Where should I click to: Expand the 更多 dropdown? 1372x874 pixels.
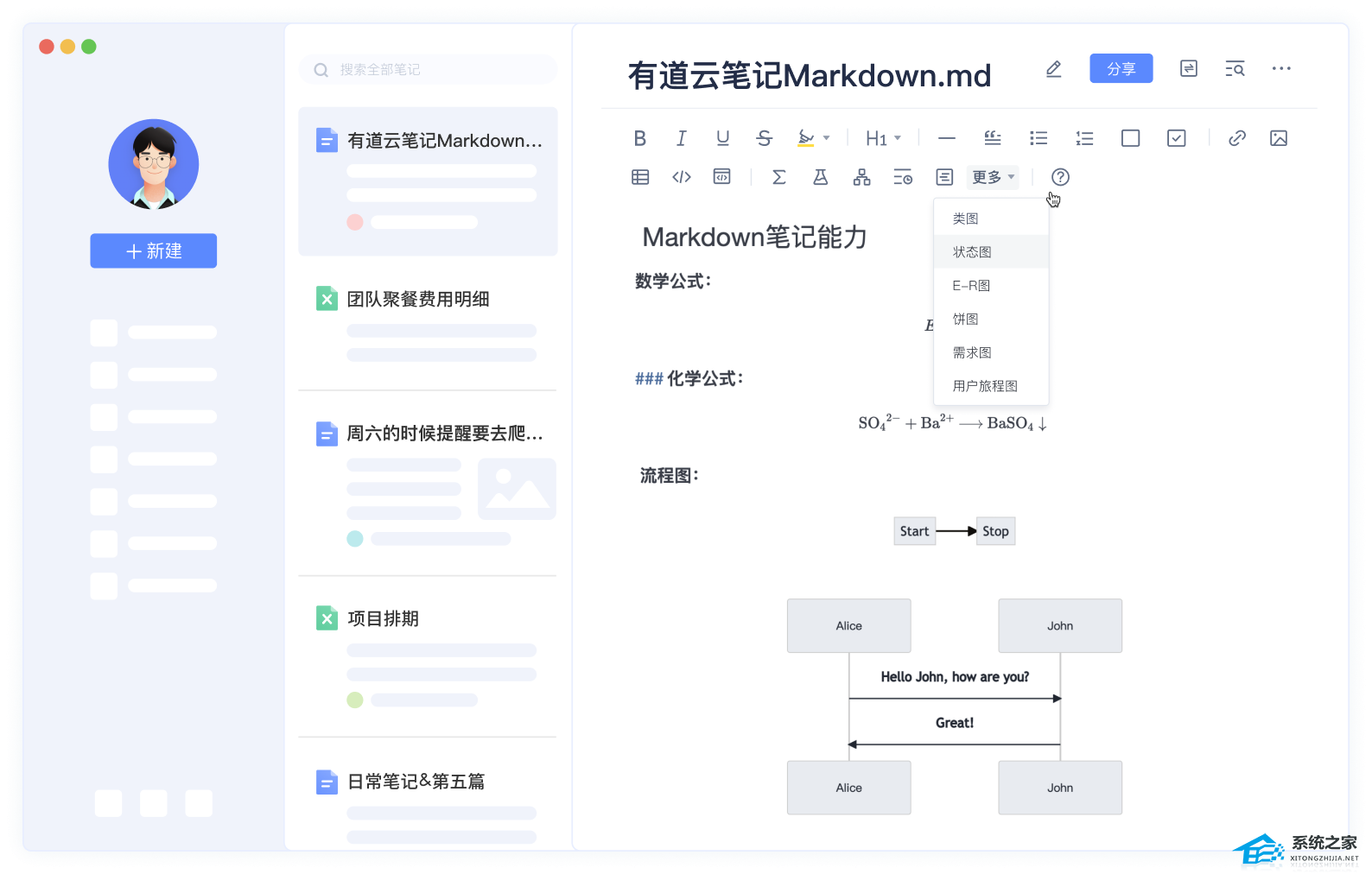pyautogui.click(x=993, y=177)
